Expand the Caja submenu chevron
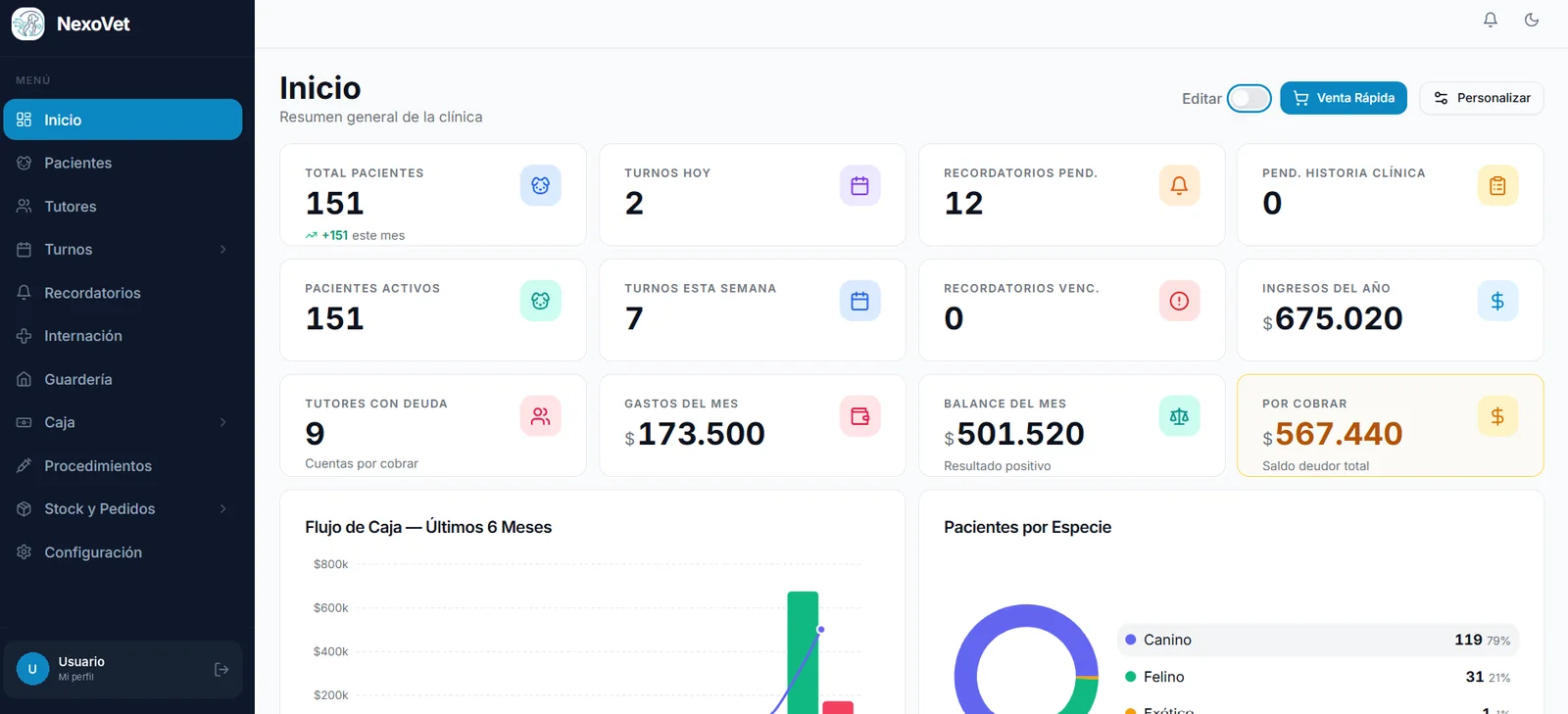Viewport: 1568px width, 714px height. [x=222, y=422]
